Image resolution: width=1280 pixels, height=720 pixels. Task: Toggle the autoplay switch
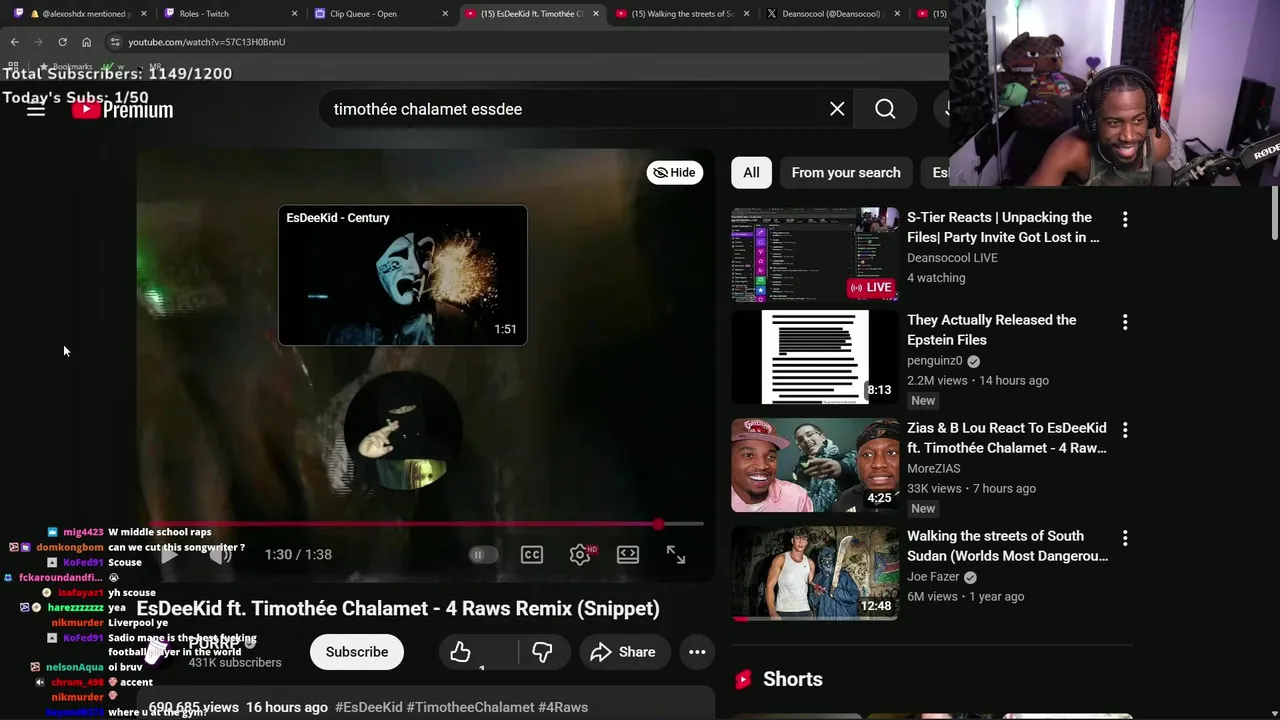pos(483,554)
